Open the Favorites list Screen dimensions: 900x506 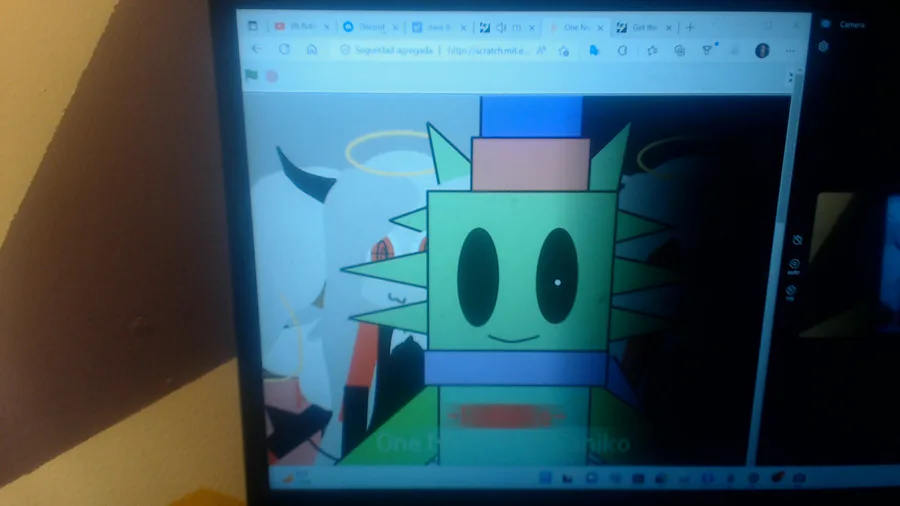(x=652, y=50)
